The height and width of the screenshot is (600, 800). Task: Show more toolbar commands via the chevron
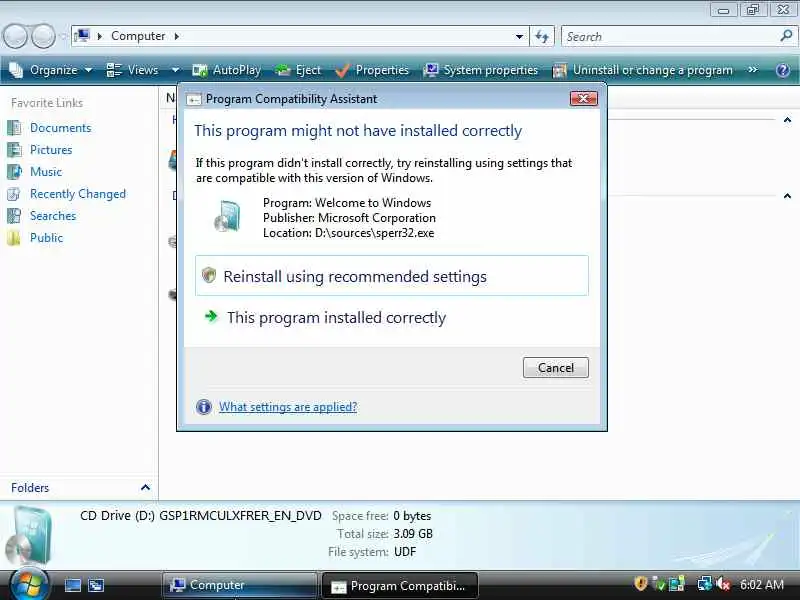753,69
